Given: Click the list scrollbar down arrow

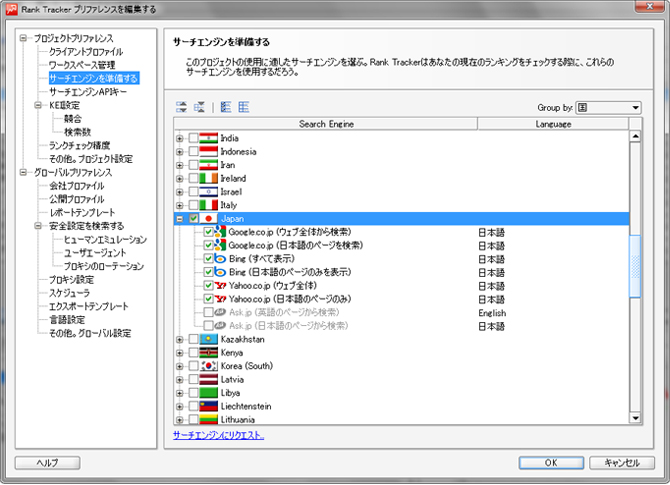Looking at the screenshot, I should (635, 418).
